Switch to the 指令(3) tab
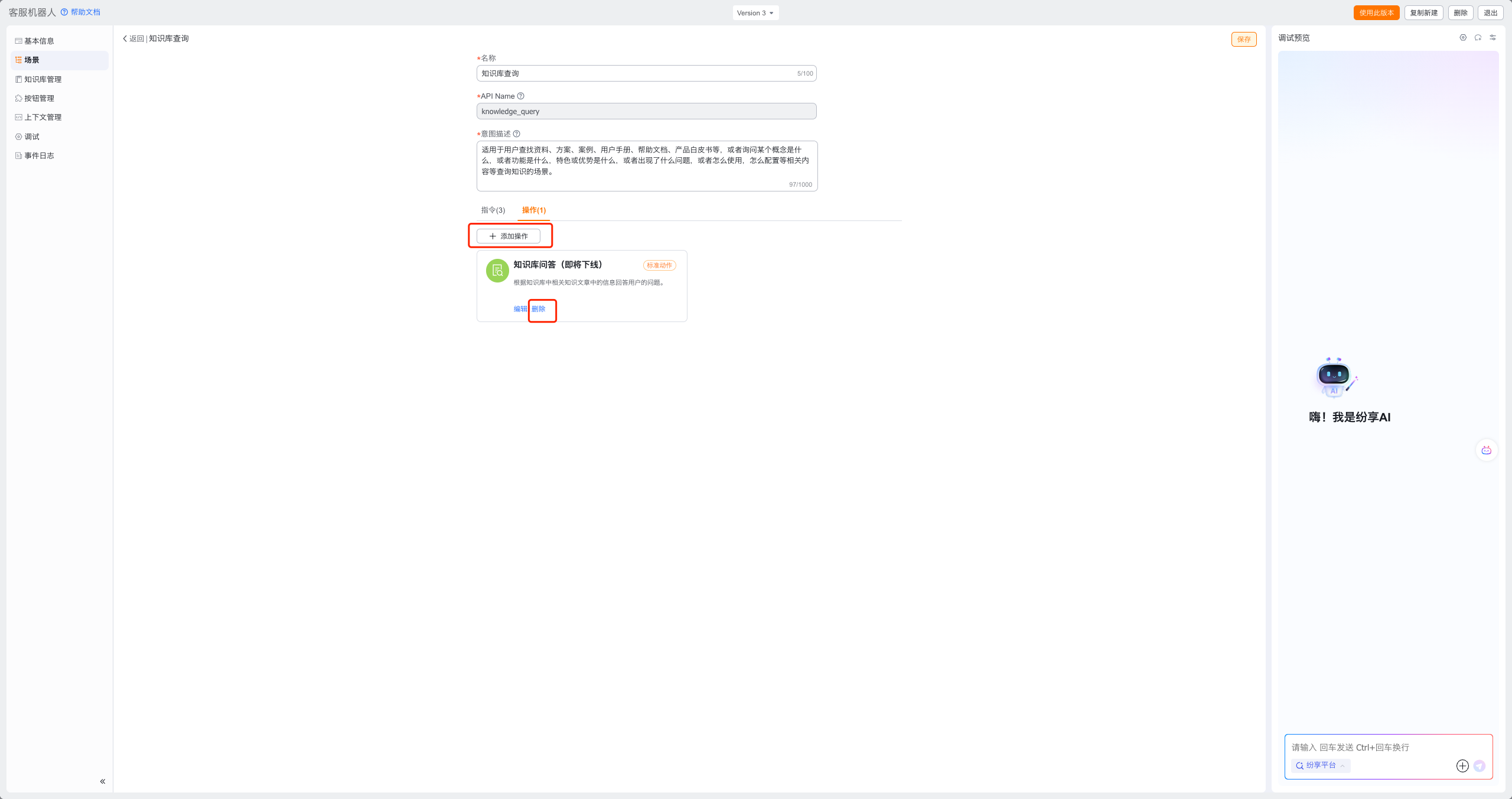The width and height of the screenshot is (1512, 799). point(493,210)
